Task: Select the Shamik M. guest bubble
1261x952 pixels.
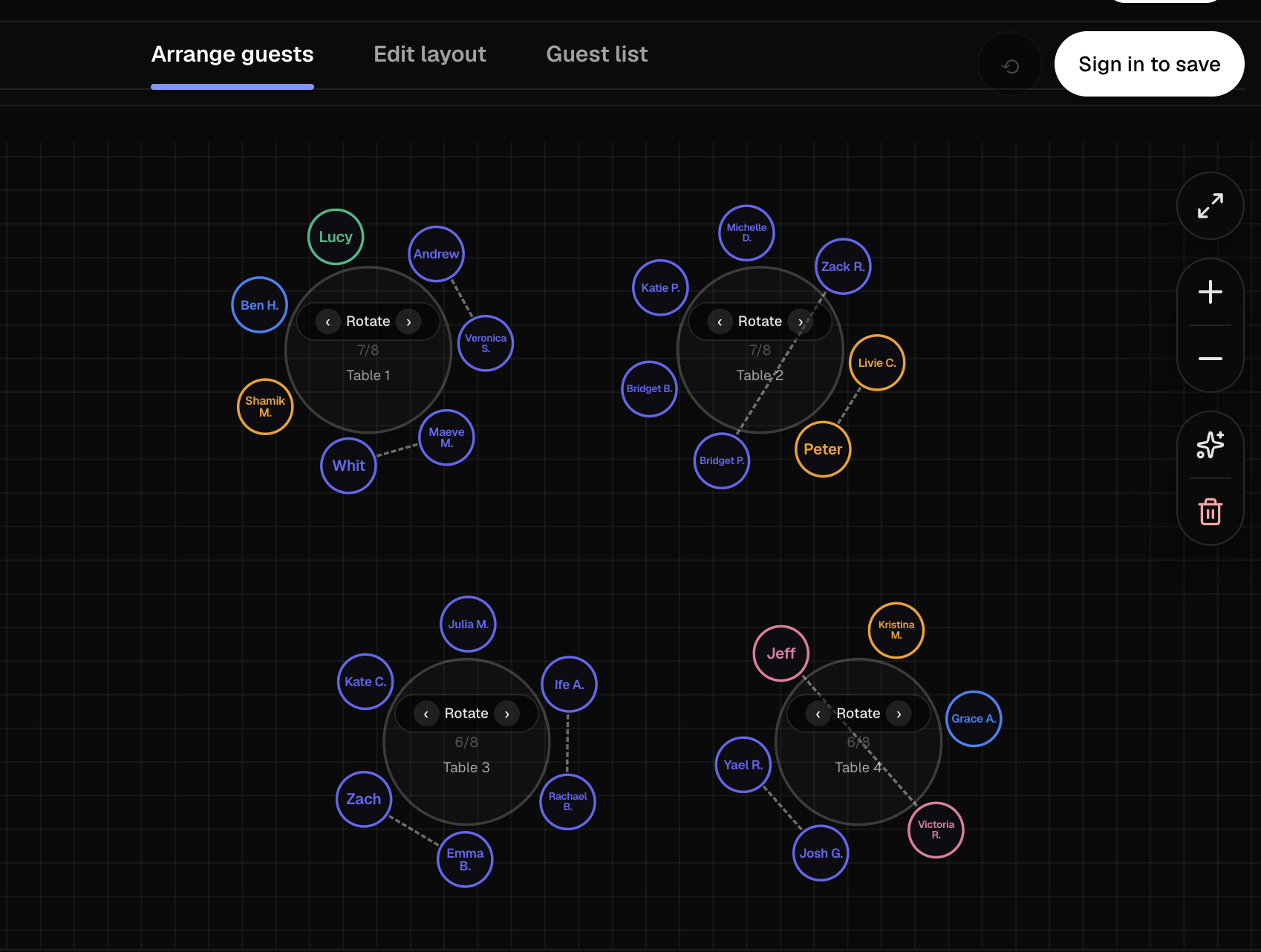Action: [x=265, y=407]
